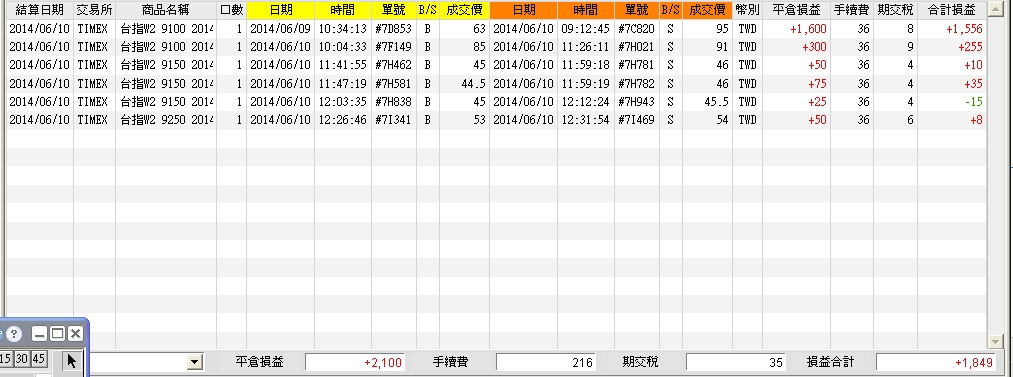Click the buy time 10:34:13 cell
This screenshot has height=377, width=1013.
[342, 29]
